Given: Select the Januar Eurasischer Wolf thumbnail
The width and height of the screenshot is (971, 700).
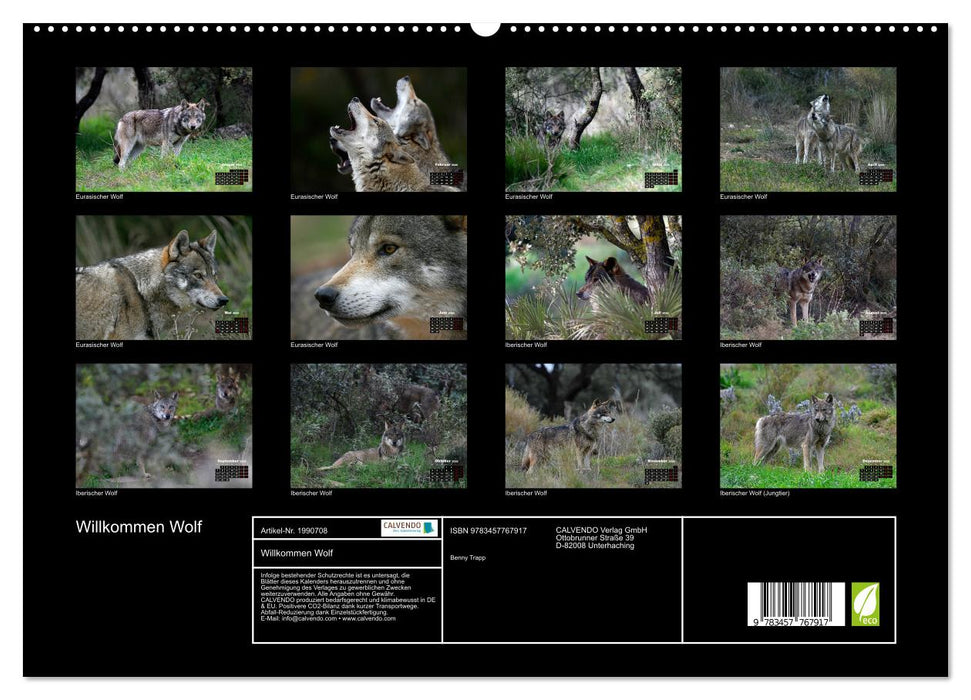Looking at the screenshot, I should (x=165, y=128).
